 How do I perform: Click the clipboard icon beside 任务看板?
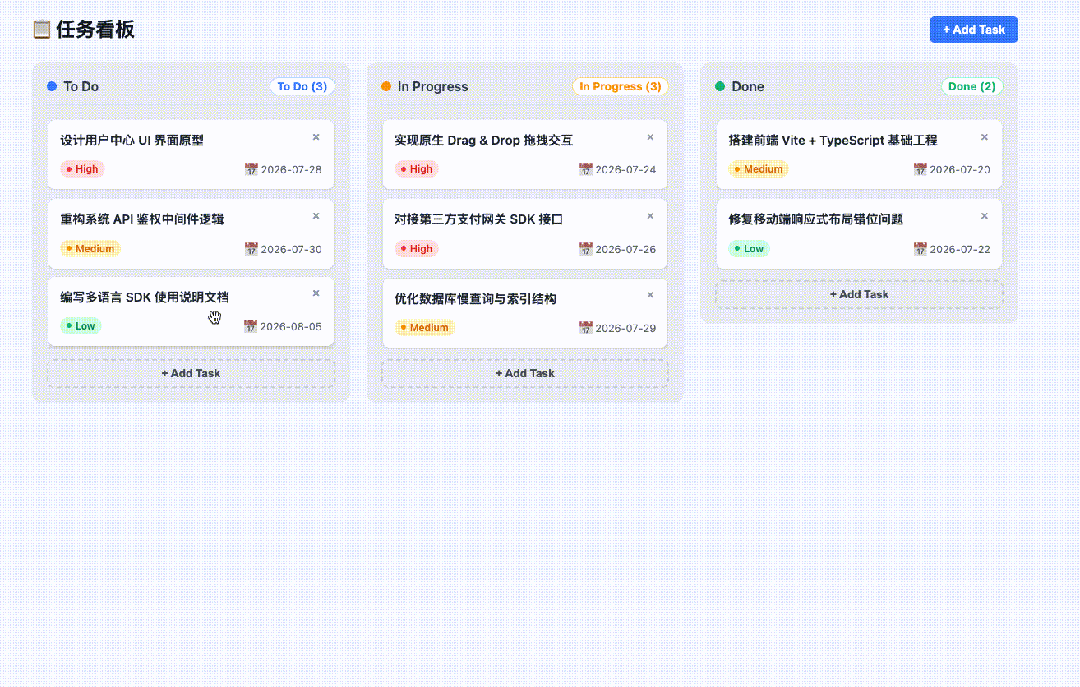[x=41, y=30]
